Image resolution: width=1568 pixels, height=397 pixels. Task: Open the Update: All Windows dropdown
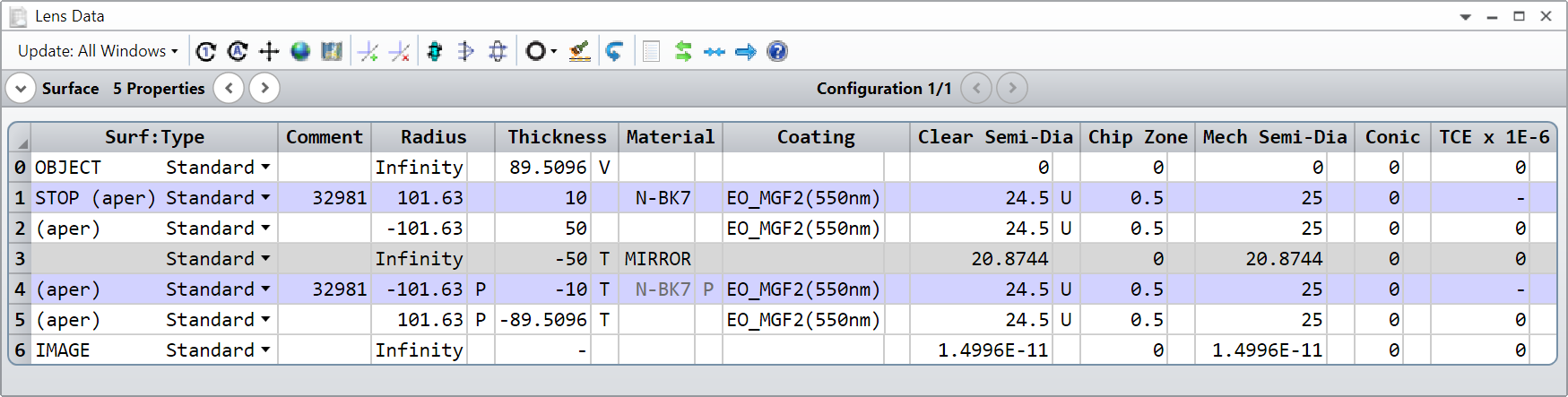98,51
